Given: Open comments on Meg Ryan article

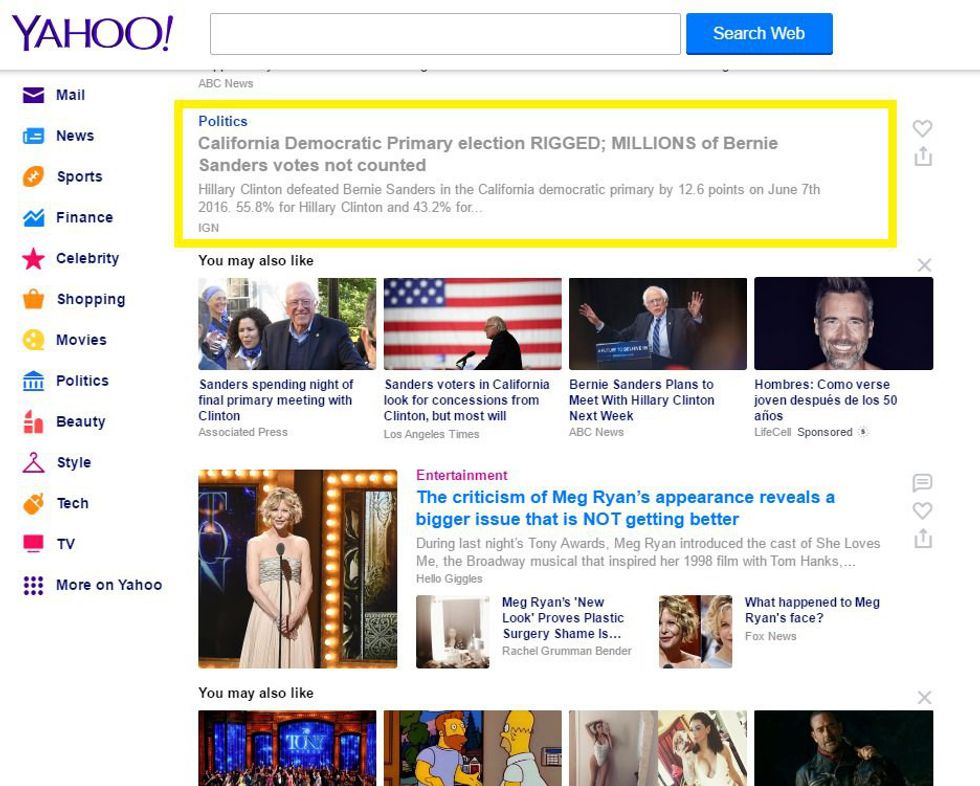Looking at the screenshot, I should click(923, 483).
